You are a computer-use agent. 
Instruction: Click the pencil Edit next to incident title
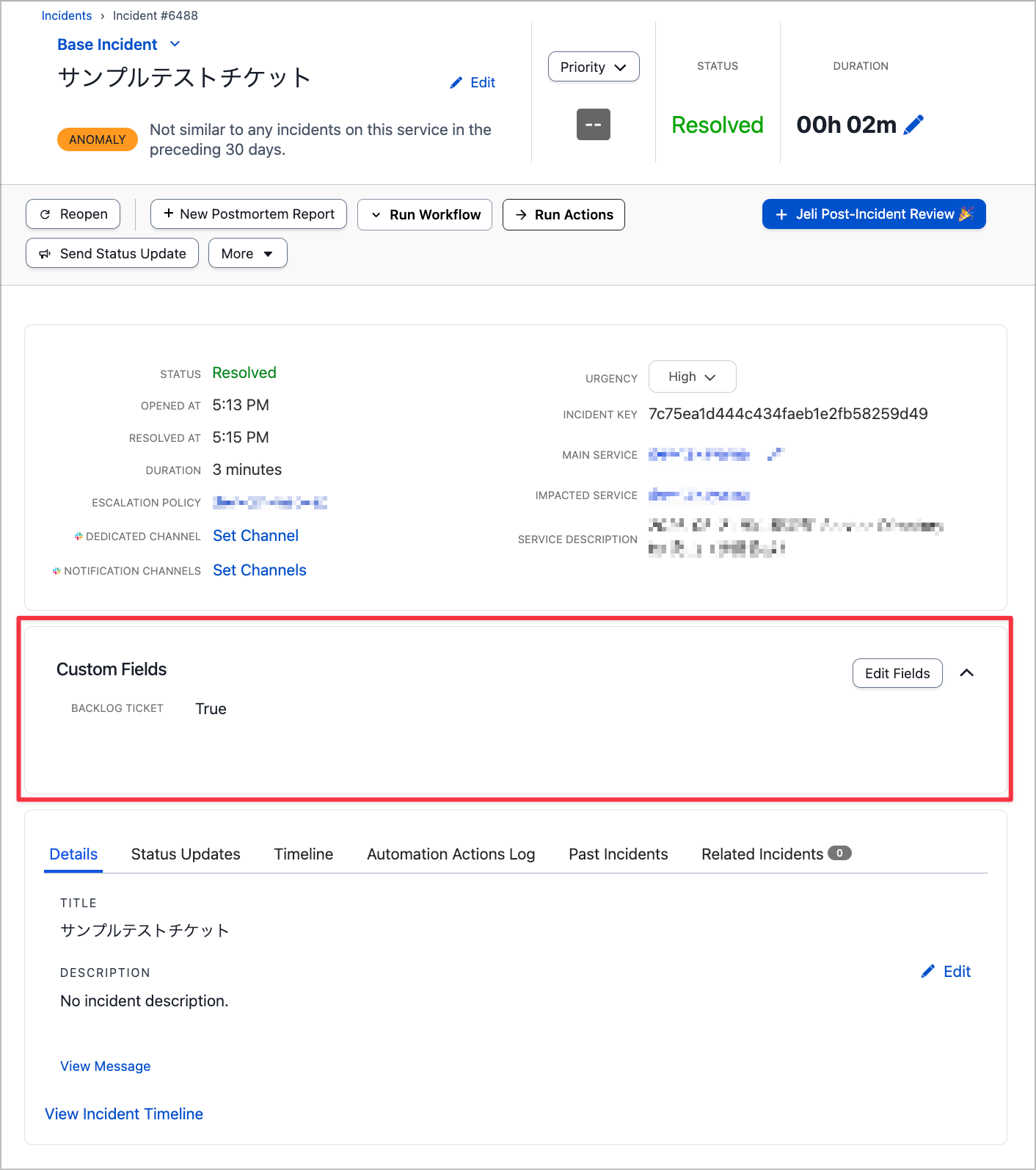473,82
